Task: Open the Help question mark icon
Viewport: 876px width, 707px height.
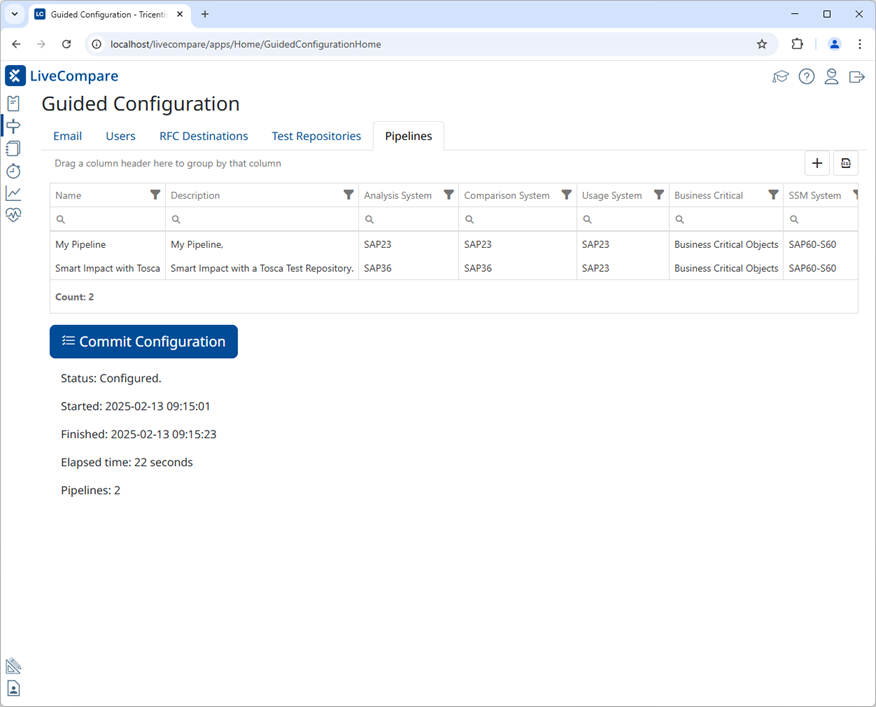Action: point(806,75)
